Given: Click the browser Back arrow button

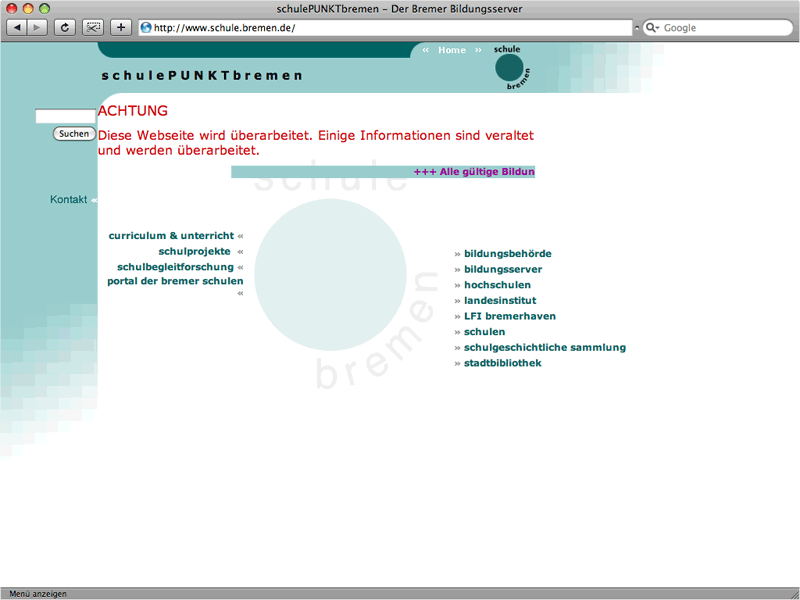Looking at the screenshot, I should point(17,27).
